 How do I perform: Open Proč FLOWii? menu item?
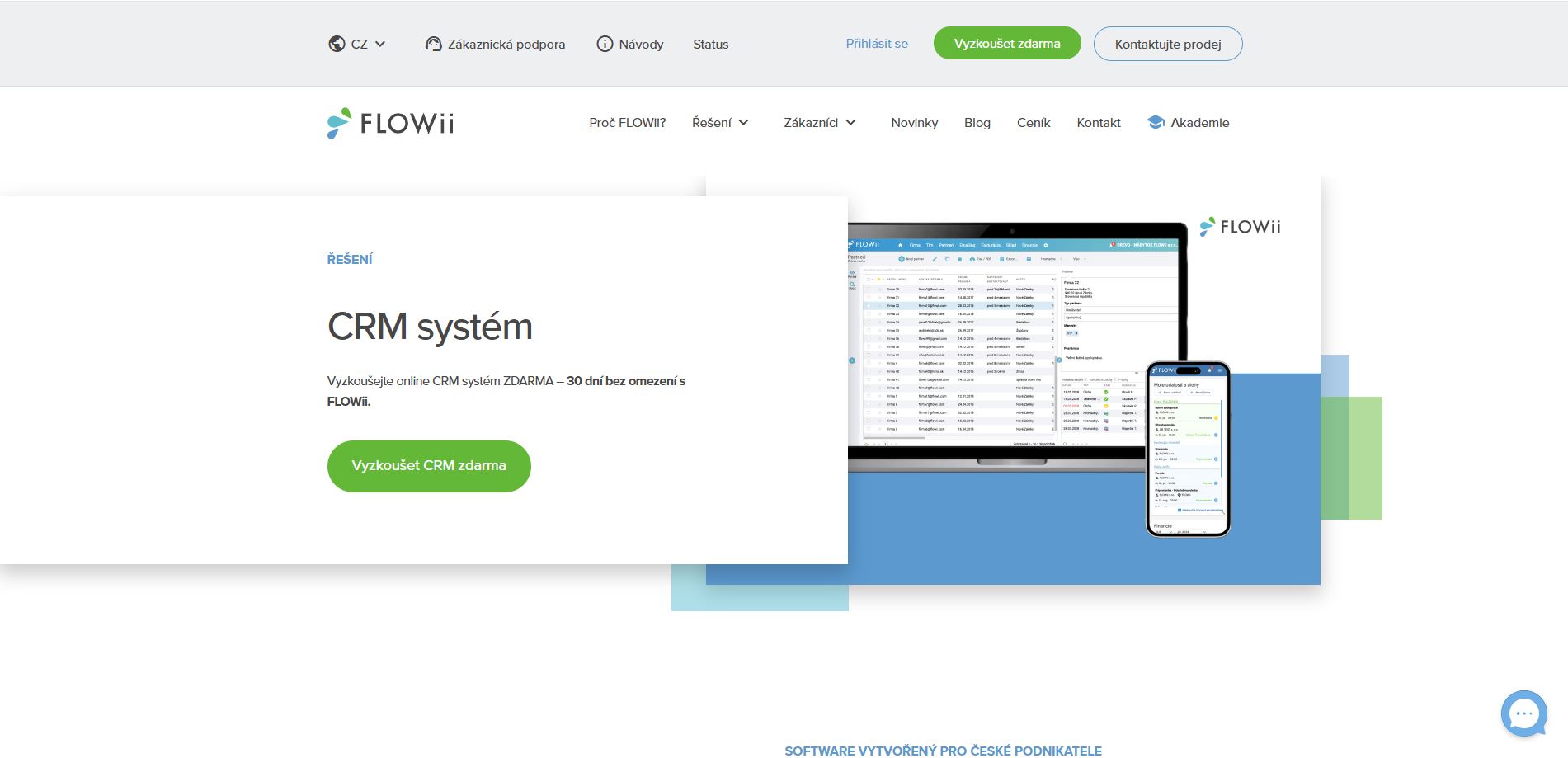(627, 123)
